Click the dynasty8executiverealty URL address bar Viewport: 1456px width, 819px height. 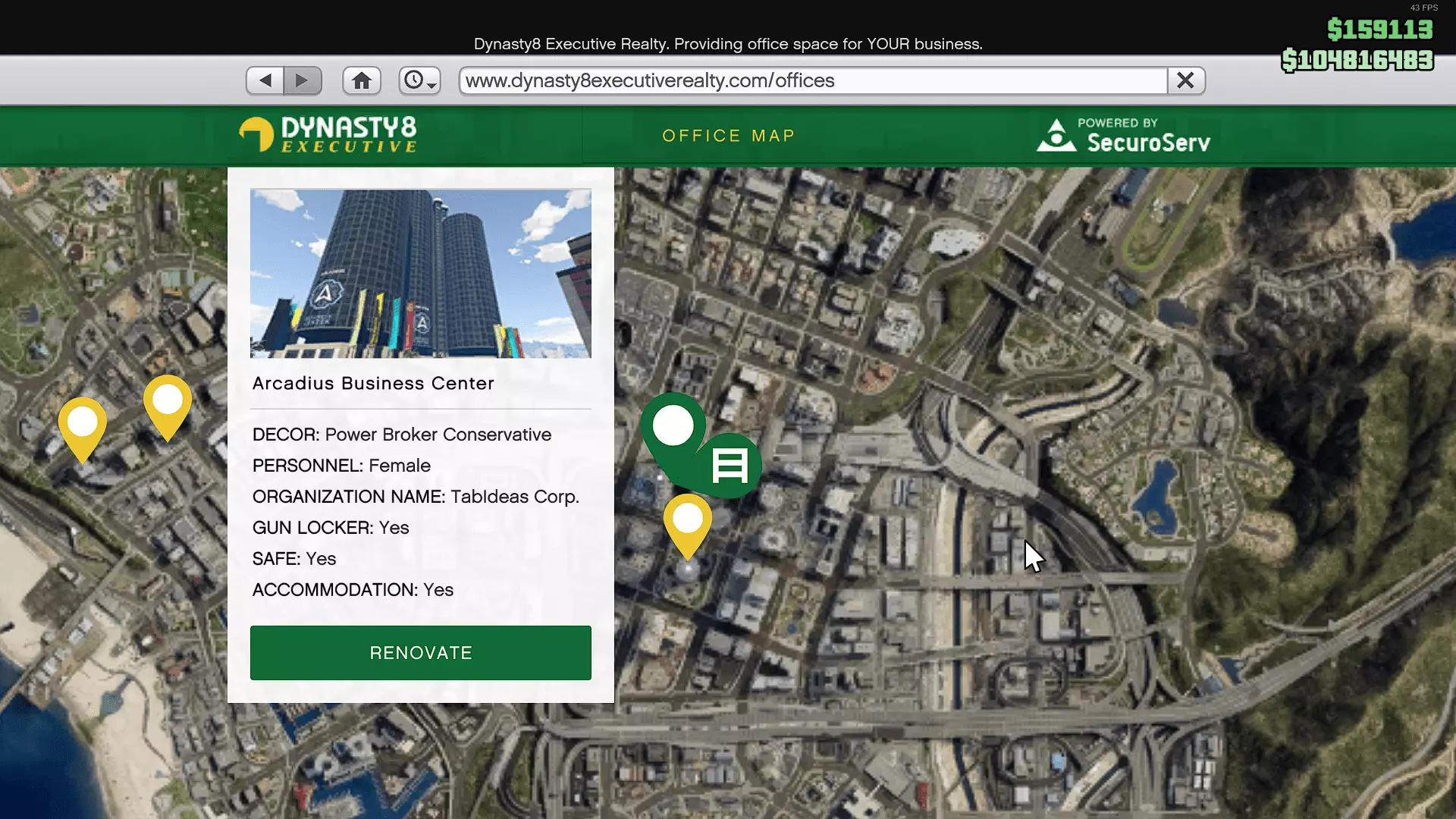(811, 80)
